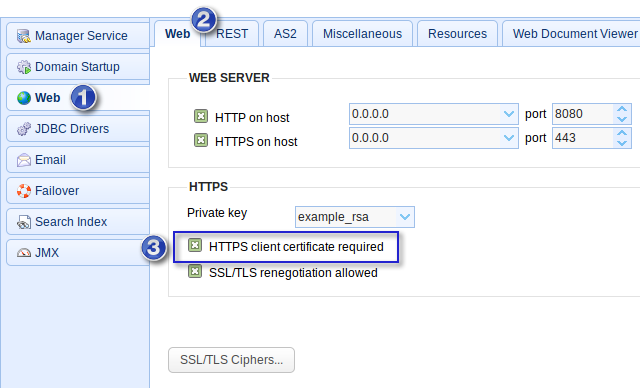Open the Private key dropdown

404,217
